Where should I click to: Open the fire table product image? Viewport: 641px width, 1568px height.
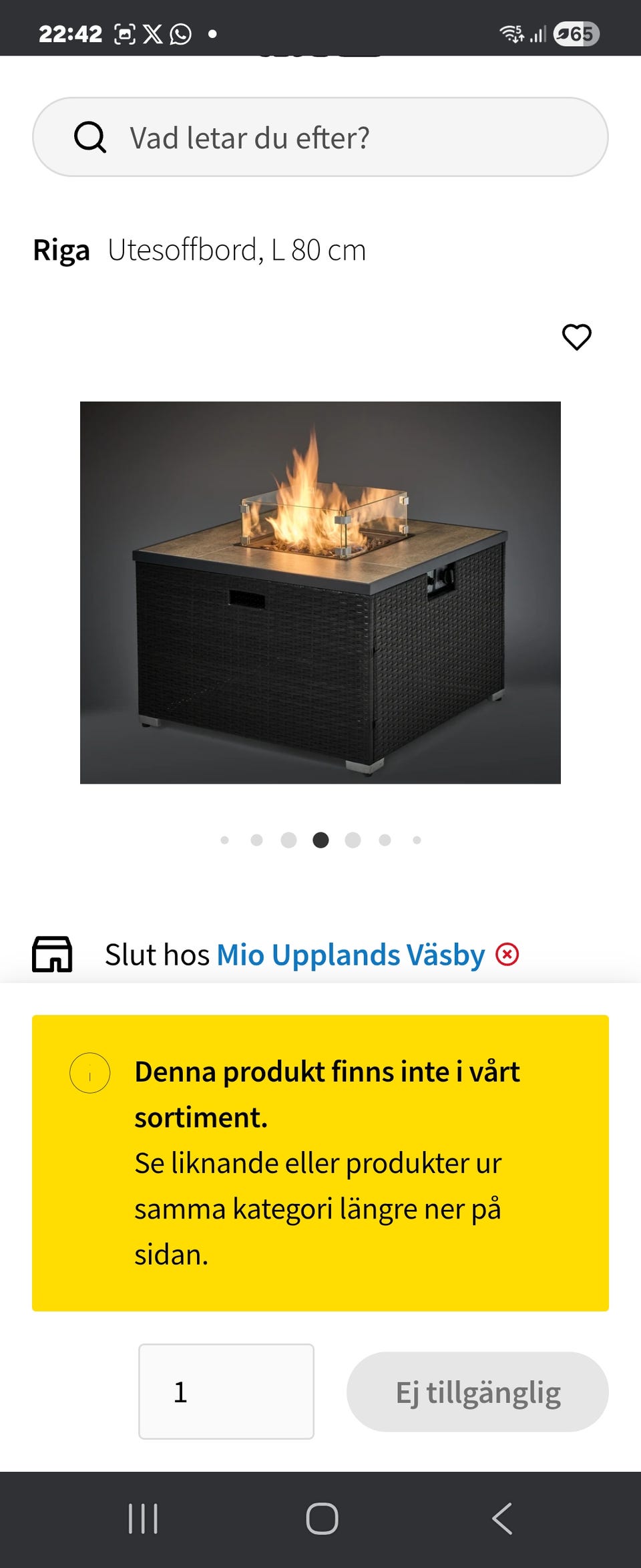pos(320,593)
